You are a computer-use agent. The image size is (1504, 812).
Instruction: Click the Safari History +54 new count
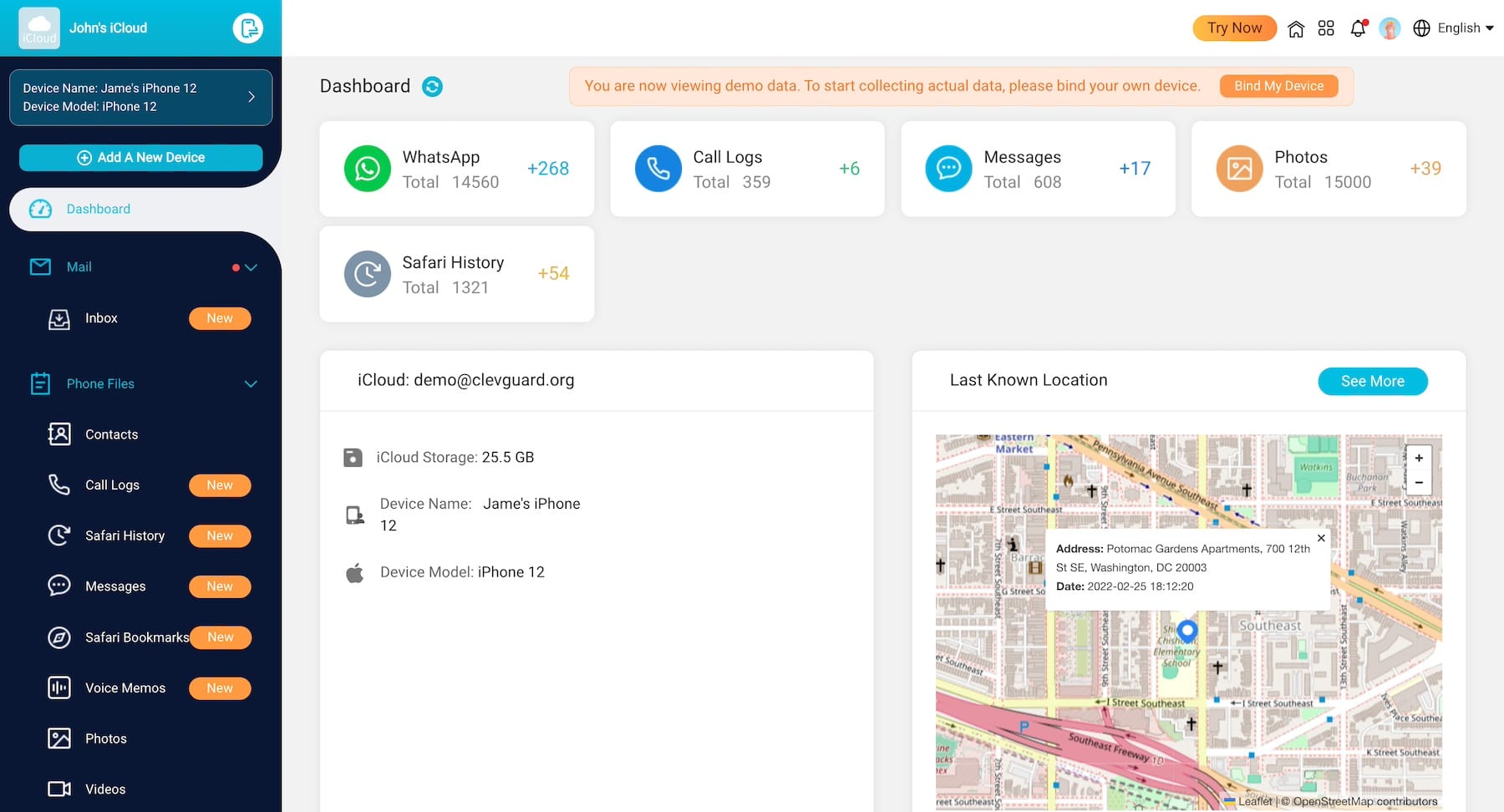pos(553,274)
